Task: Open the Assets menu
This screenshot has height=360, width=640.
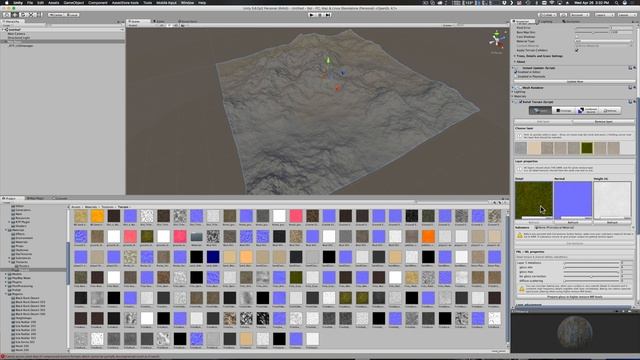Action: coord(53,2)
